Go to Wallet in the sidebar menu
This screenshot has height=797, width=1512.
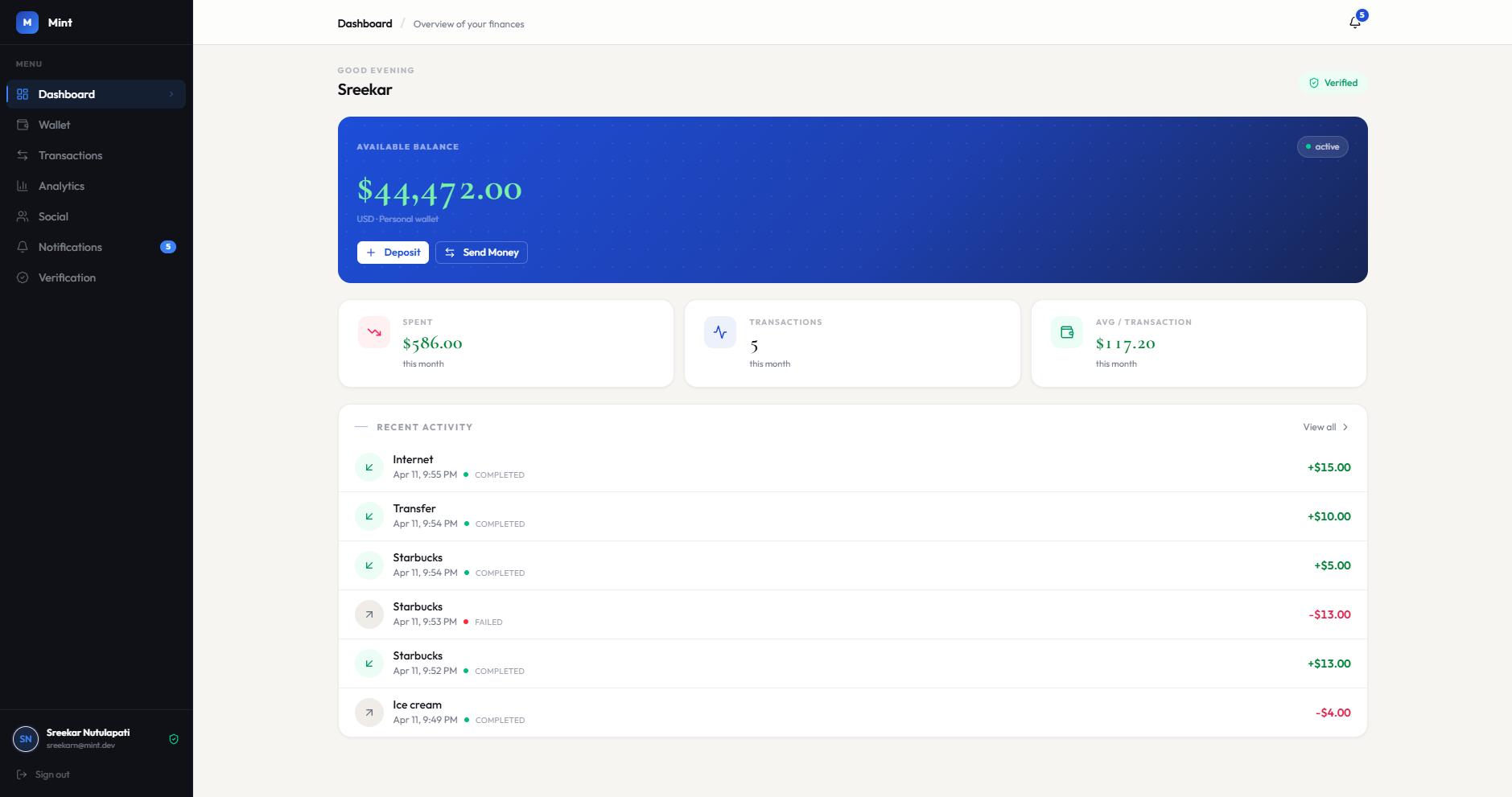click(x=96, y=125)
